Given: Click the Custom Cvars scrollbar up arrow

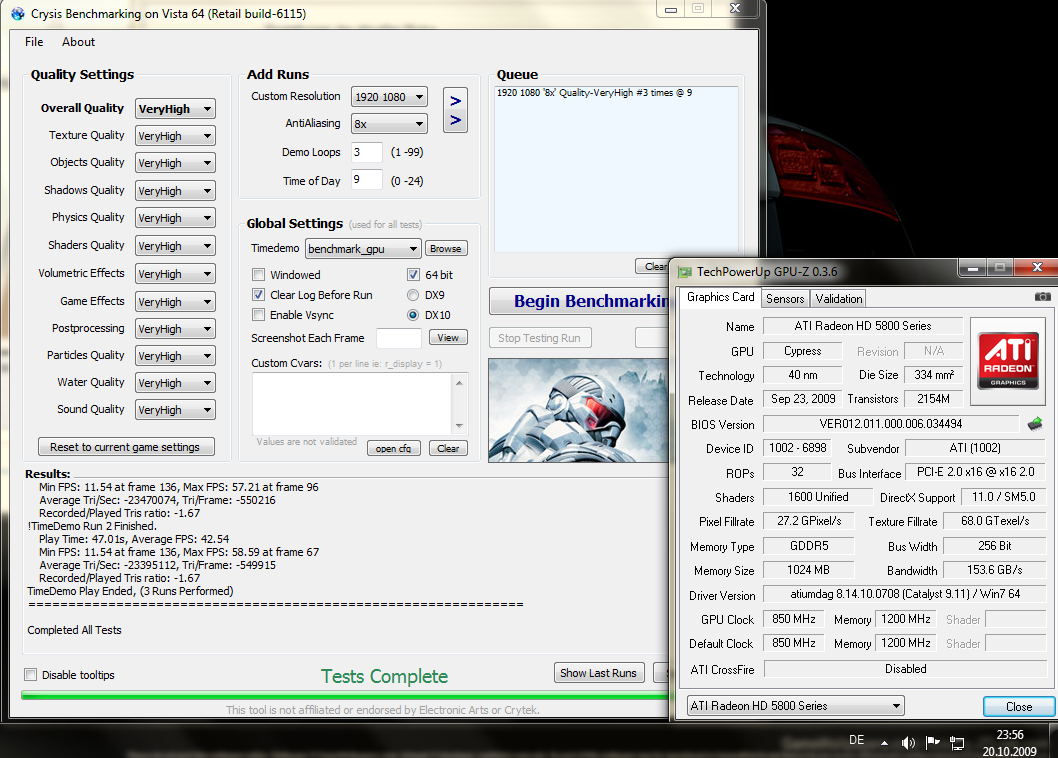Looking at the screenshot, I should (x=460, y=383).
